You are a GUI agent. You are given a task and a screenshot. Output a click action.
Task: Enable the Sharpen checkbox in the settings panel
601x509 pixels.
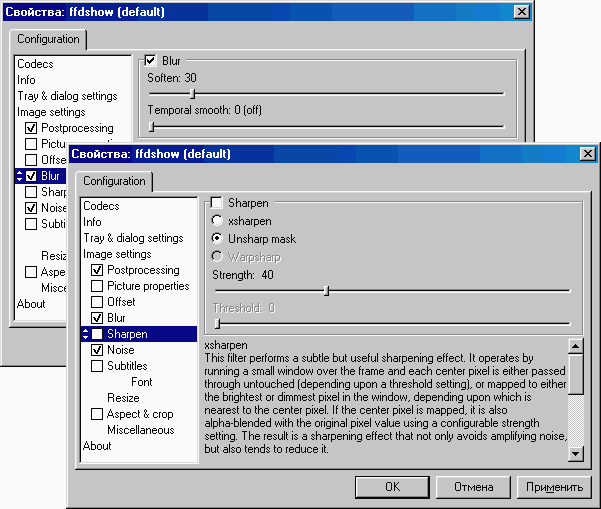(x=217, y=202)
